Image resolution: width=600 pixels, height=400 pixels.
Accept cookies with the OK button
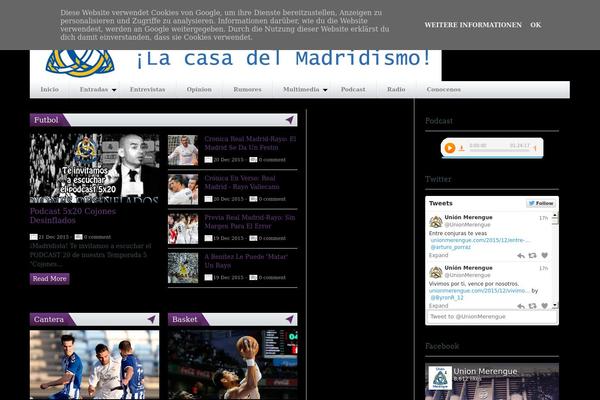pos(536,25)
